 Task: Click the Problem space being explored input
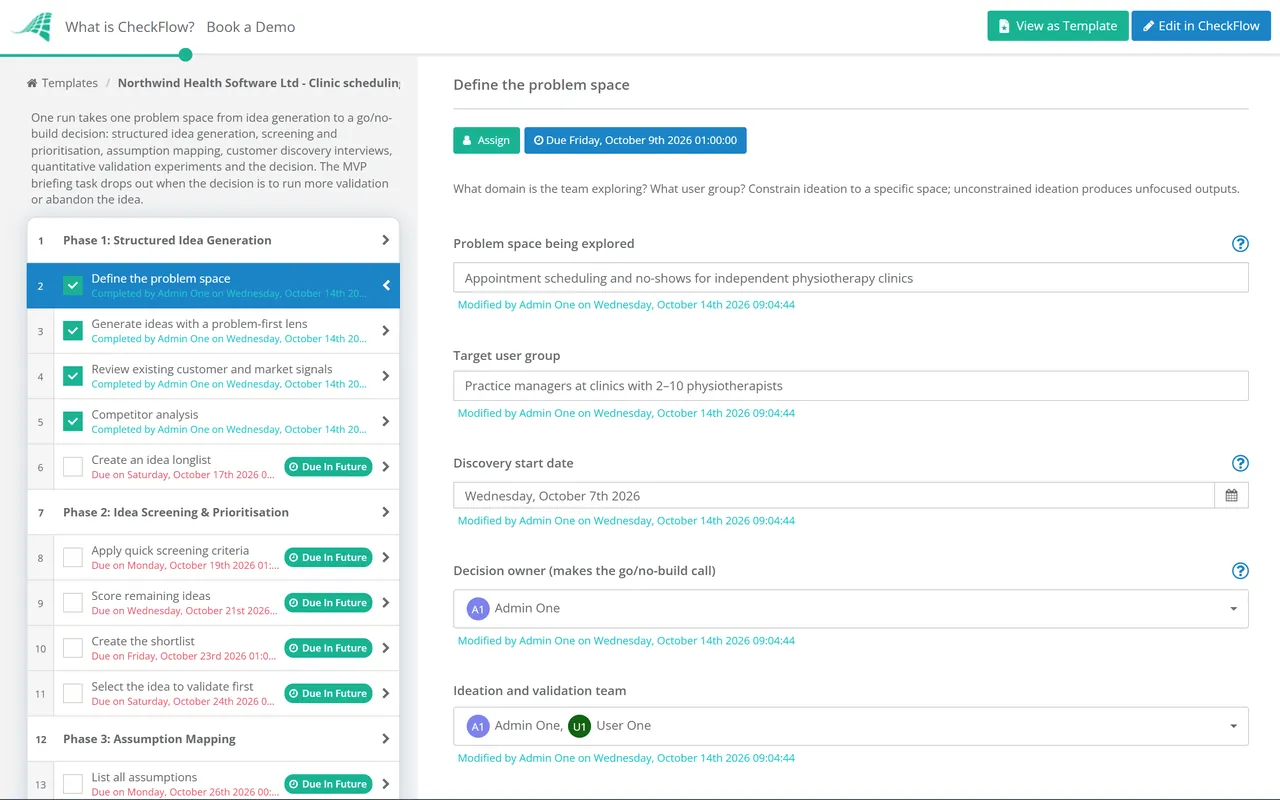pyautogui.click(x=851, y=278)
